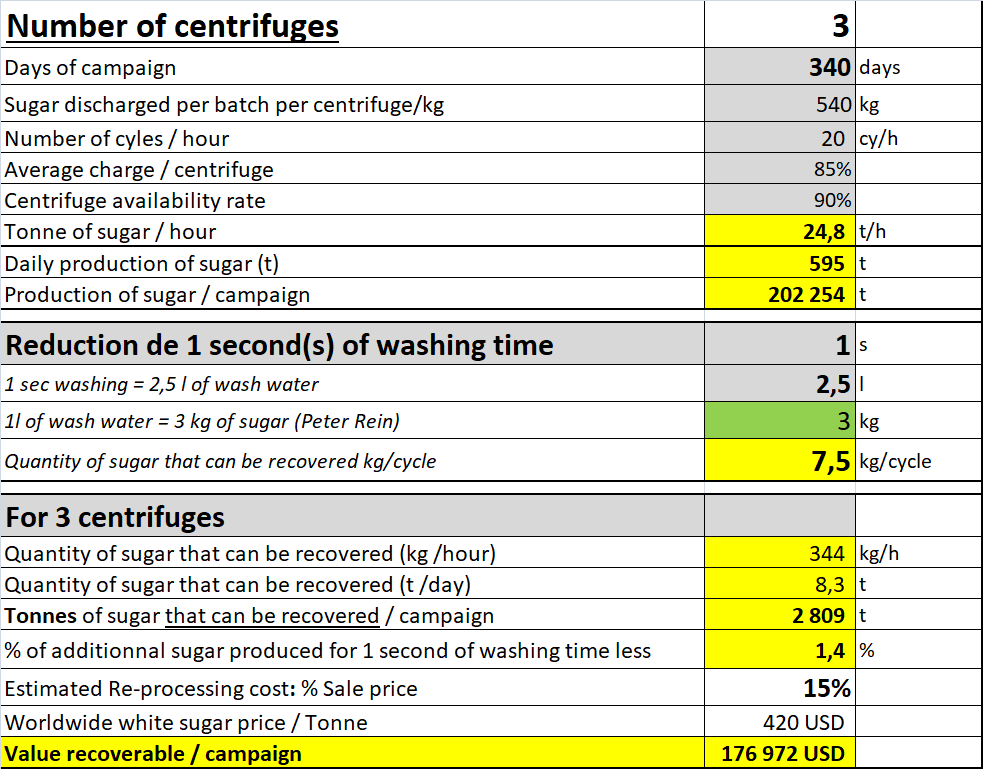Image resolution: width=983 pixels, height=769 pixels.
Task: Click the 20 cycles per hour cell
Action: point(780,138)
